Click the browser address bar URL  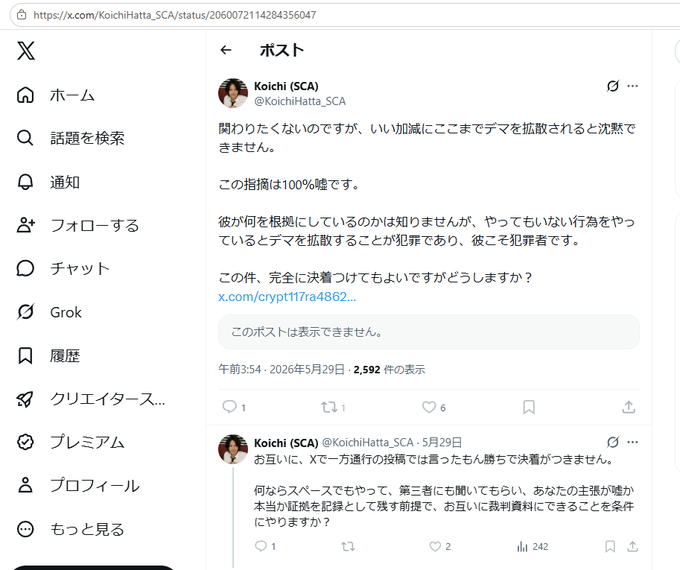(x=175, y=15)
